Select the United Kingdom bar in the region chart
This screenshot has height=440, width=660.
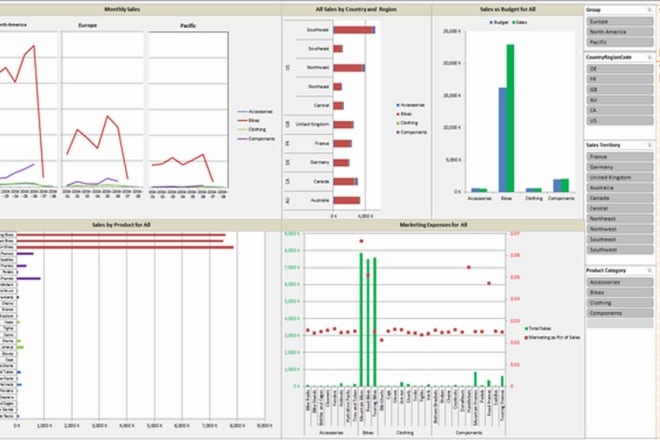point(343,125)
